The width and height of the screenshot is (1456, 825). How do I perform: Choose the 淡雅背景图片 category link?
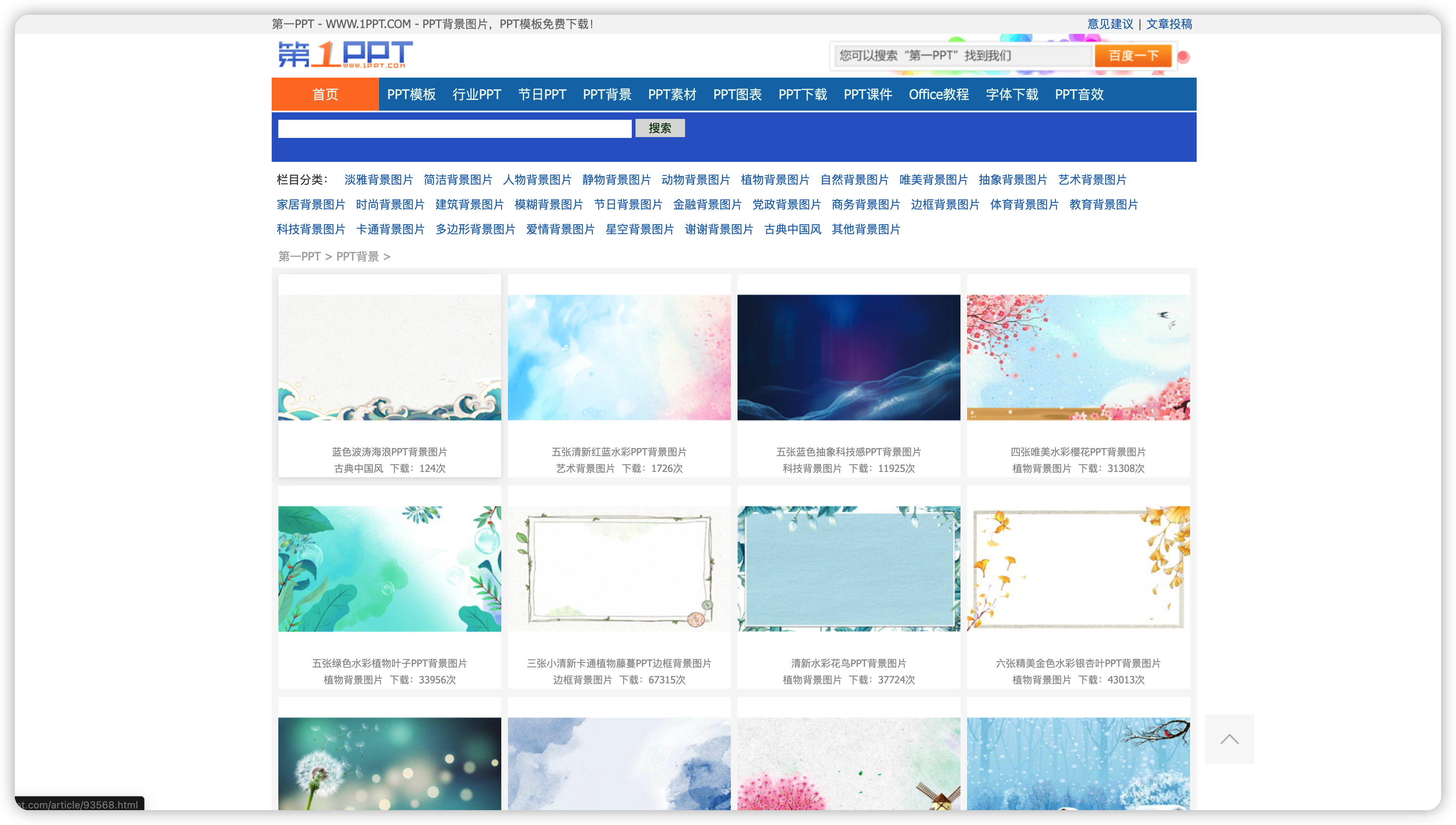pos(378,180)
